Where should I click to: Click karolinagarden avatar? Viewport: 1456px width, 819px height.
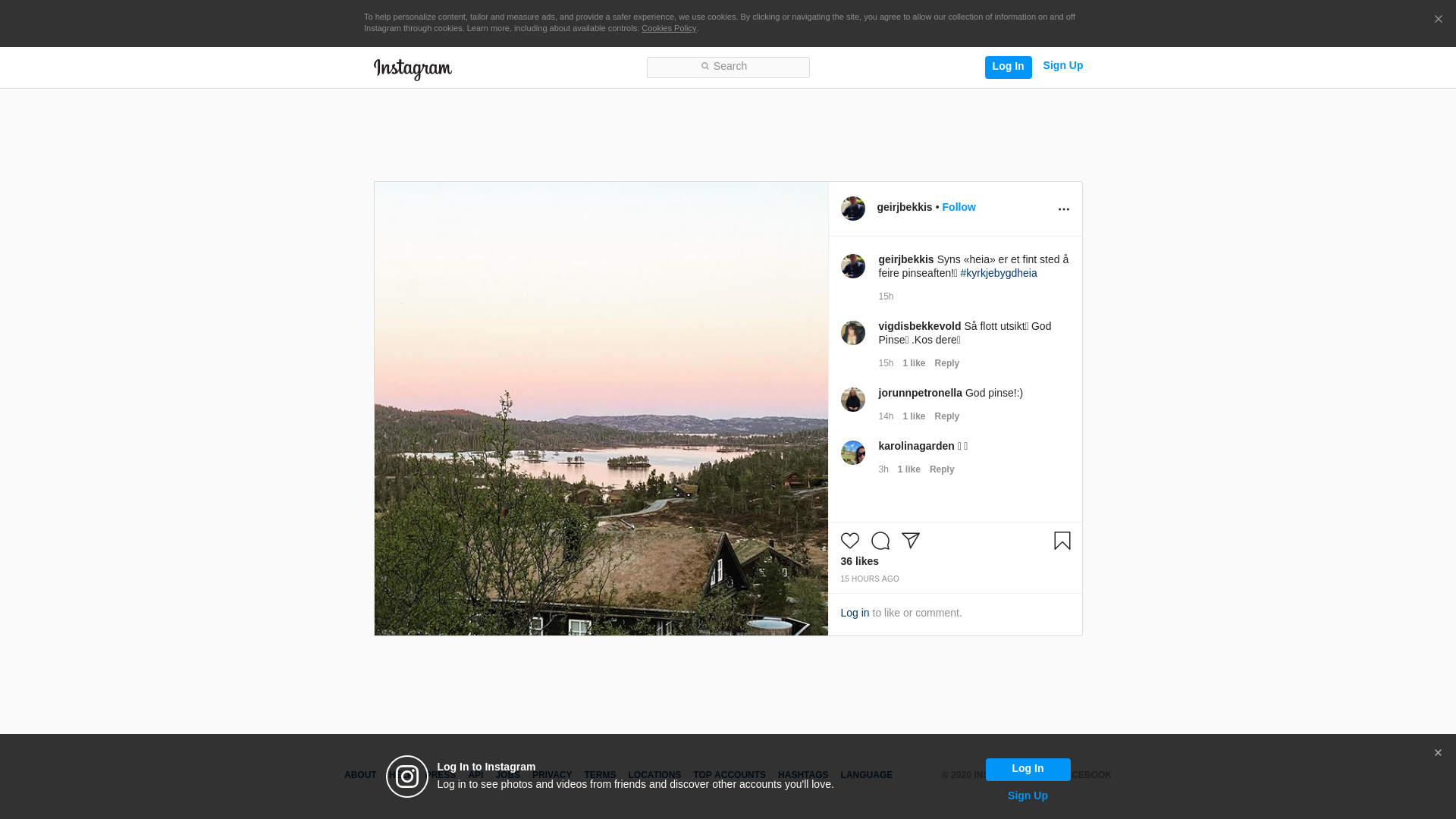(x=852, y=453)
